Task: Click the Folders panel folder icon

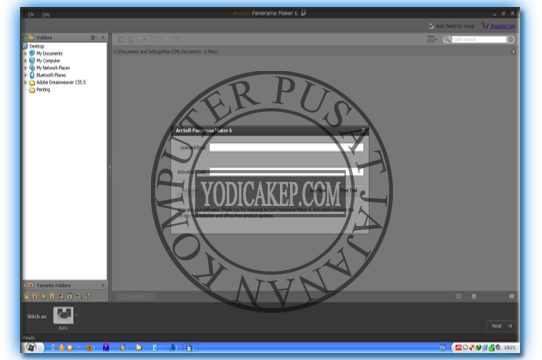Action: [31, 37]
